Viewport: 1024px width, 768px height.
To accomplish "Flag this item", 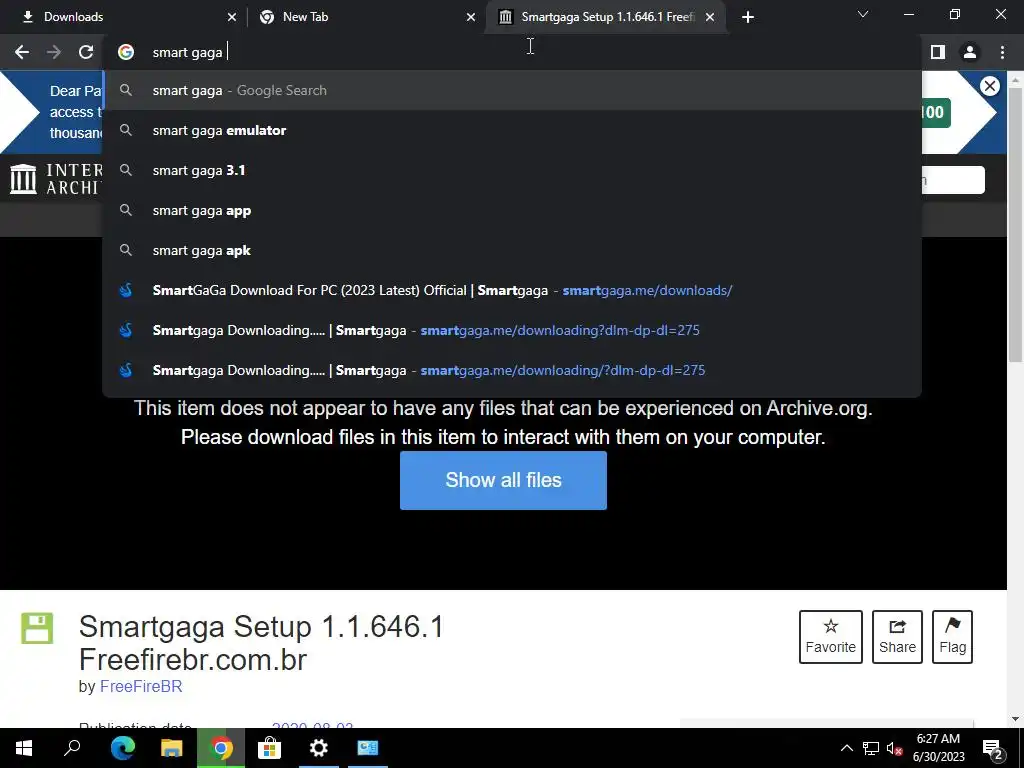I will [x=953, y=637].
